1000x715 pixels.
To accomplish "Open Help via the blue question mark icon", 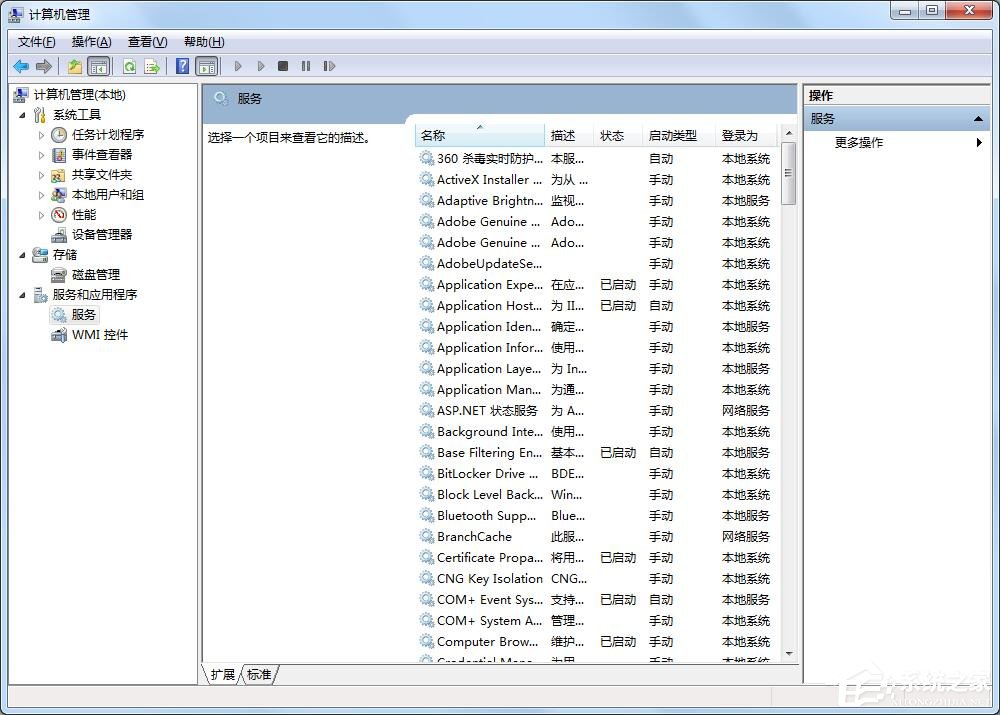I will [182, 66].
